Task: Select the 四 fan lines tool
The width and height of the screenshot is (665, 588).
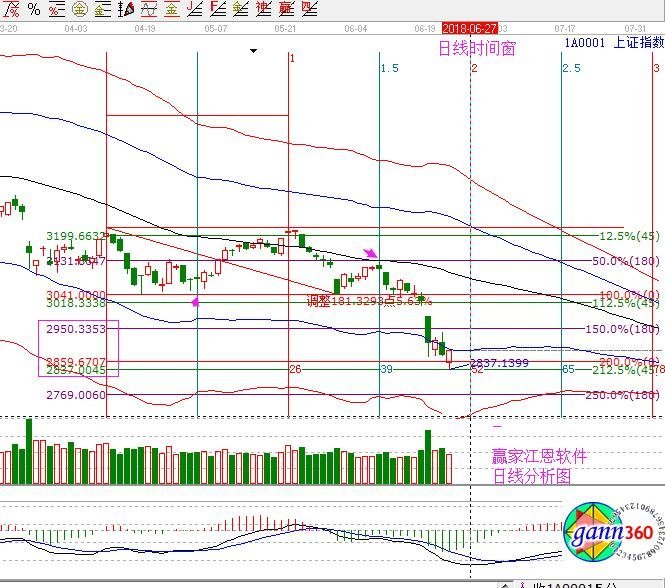Action: (x=310, y=9)
